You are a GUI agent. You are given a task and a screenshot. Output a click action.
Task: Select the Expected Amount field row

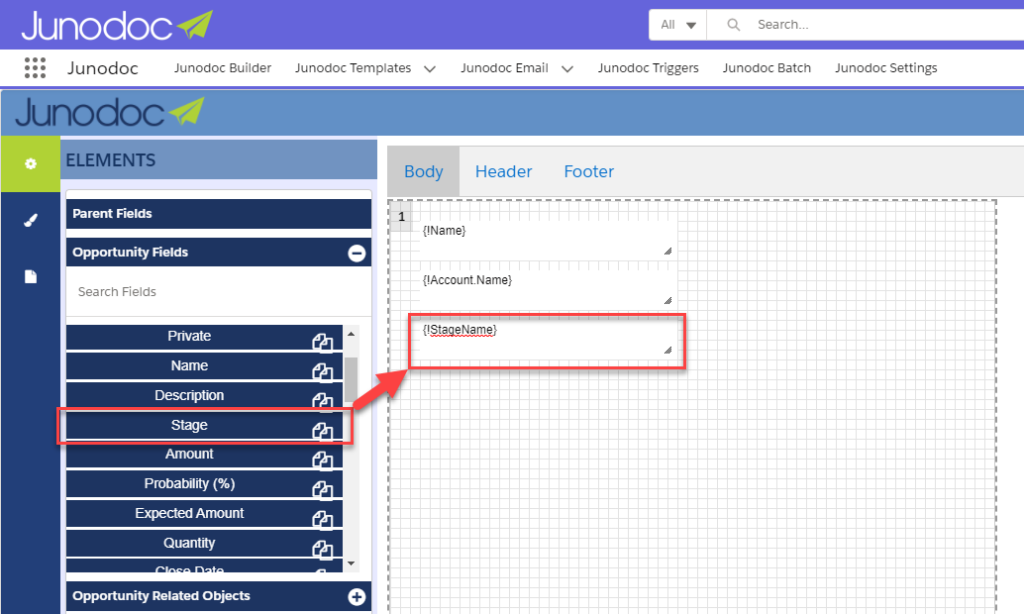point(204,514)
